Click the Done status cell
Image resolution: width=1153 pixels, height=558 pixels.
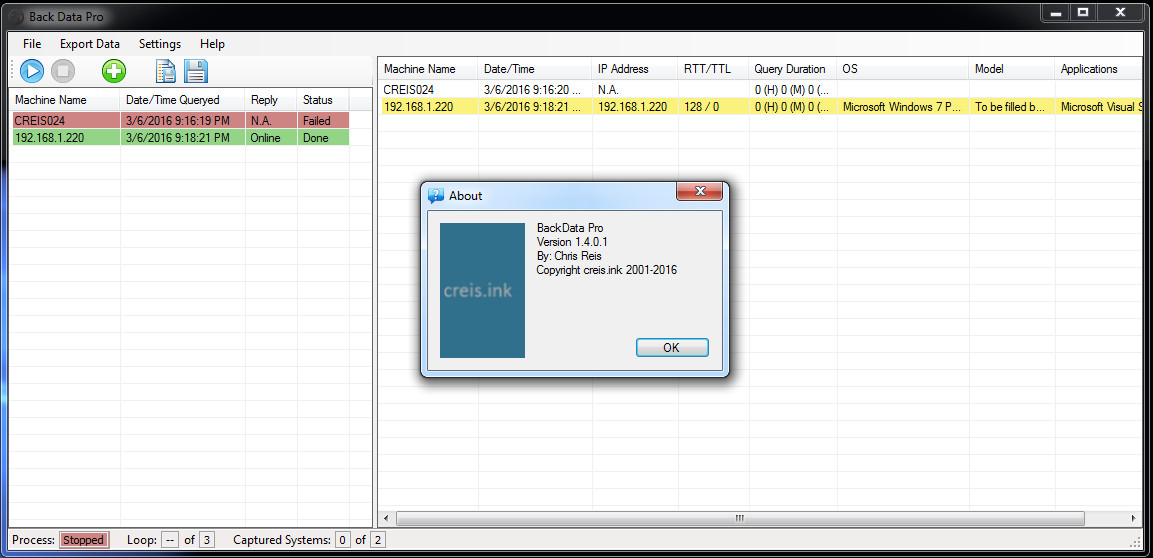[x=324, y=137]
